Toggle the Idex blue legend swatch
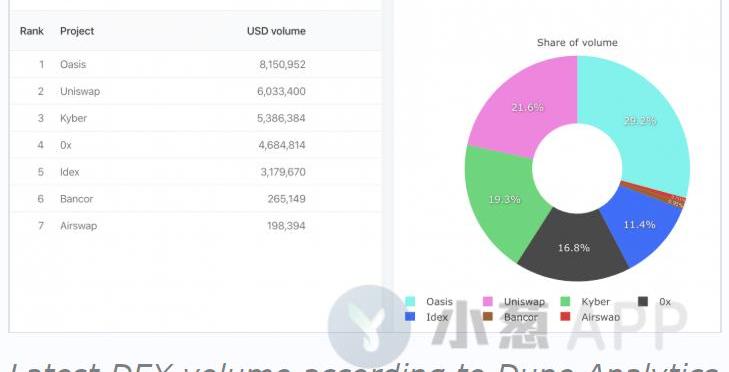729x372 pixels. pyautogui.click(x=410, y=317)
